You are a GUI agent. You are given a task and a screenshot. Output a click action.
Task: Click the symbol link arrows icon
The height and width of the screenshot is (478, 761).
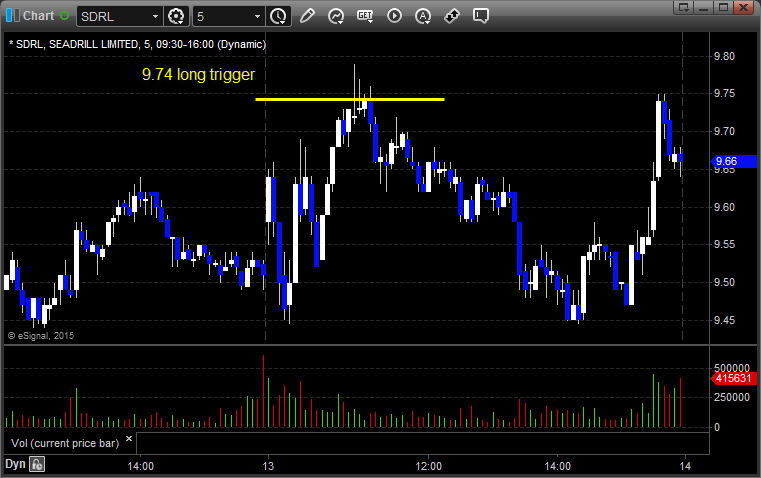(452, 16)
